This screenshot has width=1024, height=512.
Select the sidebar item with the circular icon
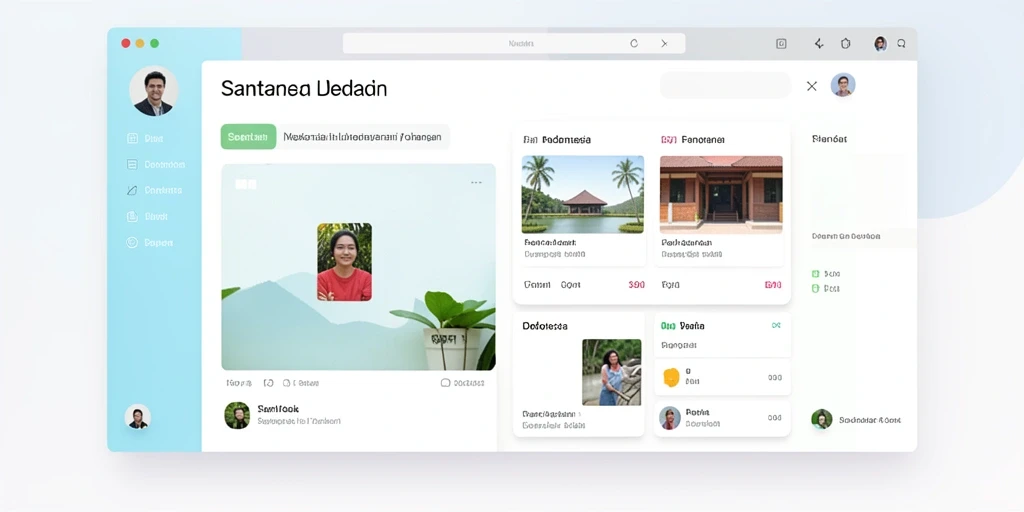click(x=150, y=242)
